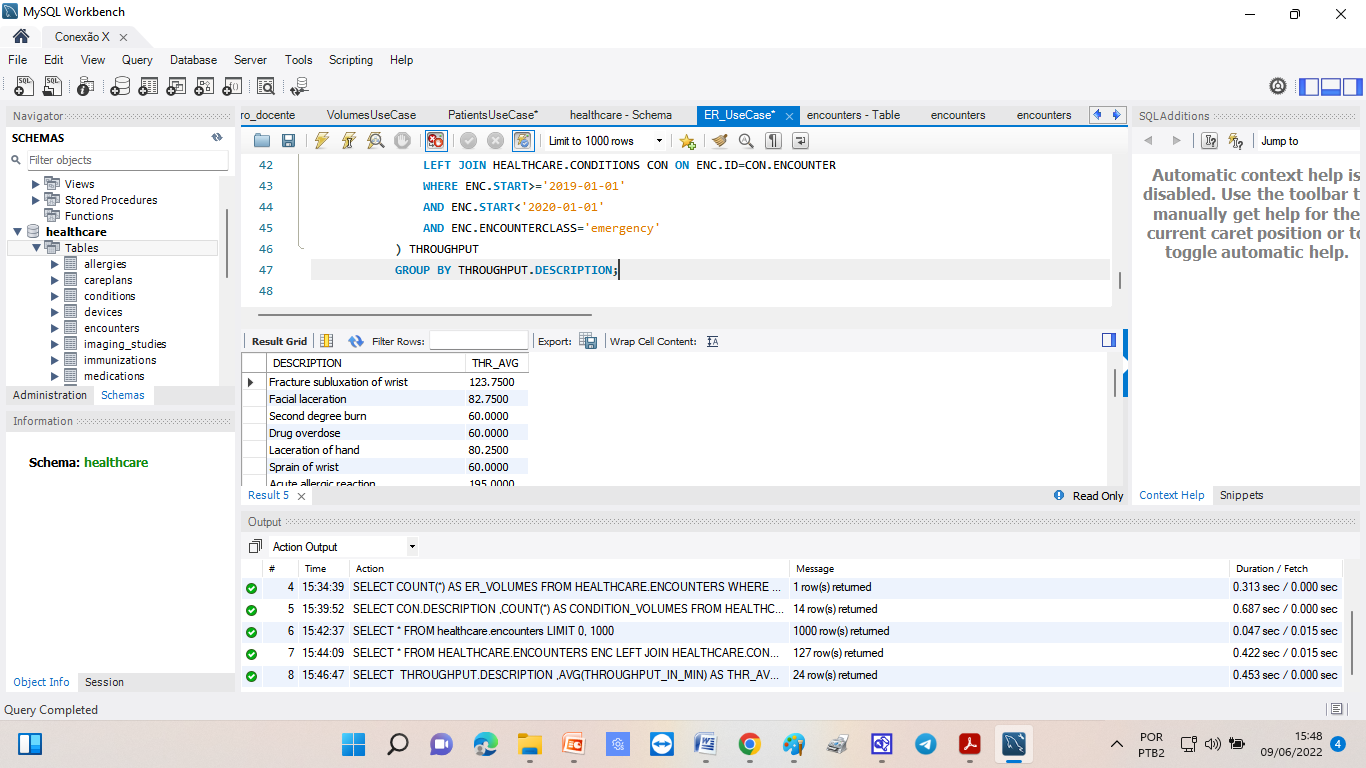Open Workbench preferences gear icon

(x=1278, y=87)
